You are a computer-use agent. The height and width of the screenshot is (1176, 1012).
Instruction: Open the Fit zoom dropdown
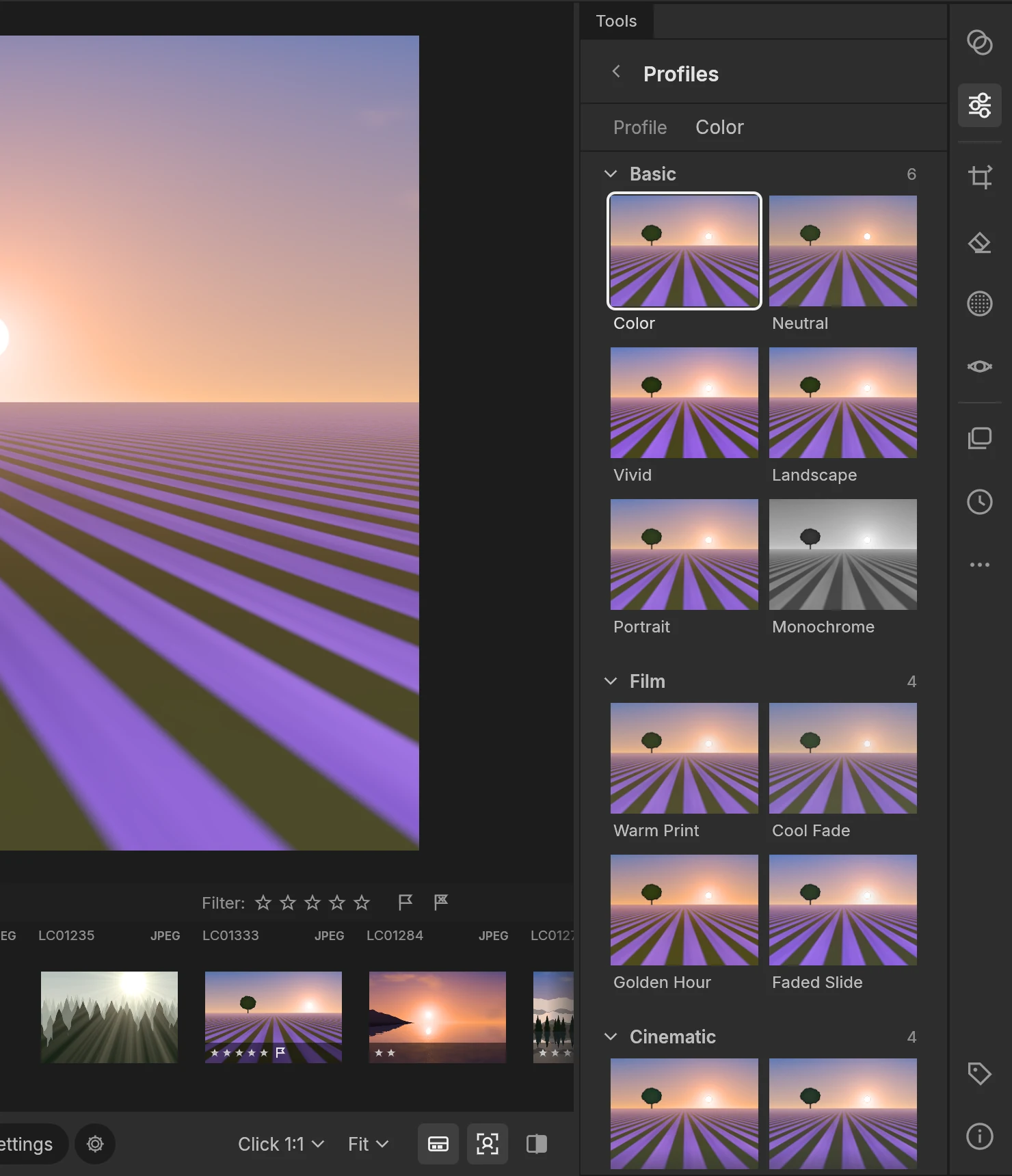[x=368, y=1144]
